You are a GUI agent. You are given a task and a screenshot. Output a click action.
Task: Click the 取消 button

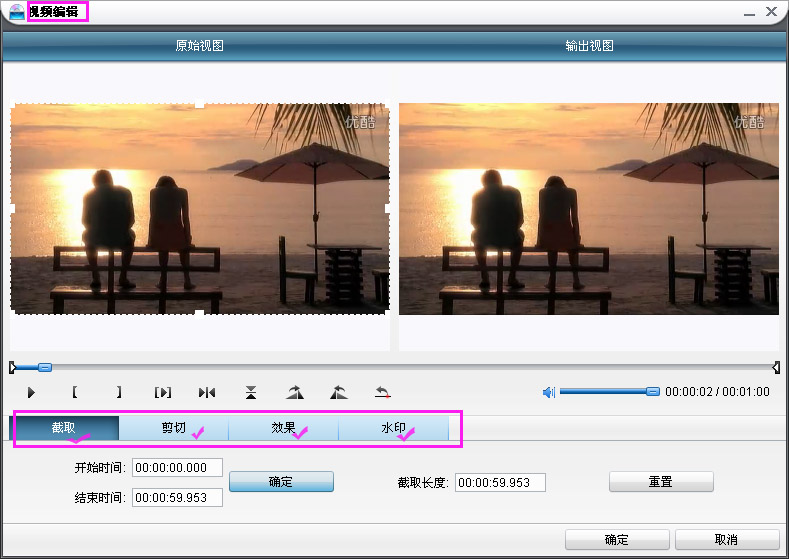[727, 539]
